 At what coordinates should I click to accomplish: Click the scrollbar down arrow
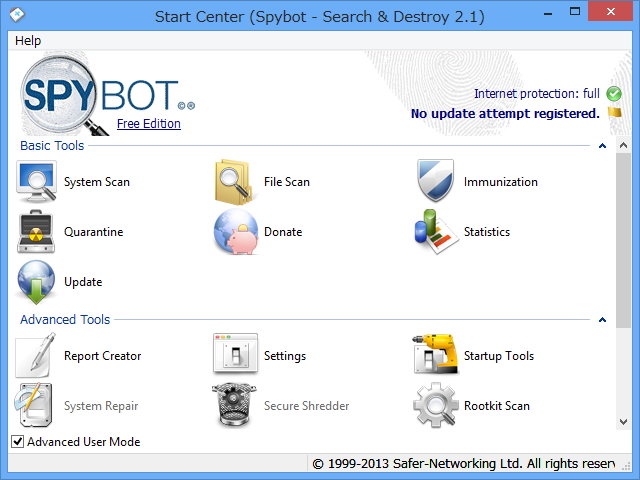tap(623, 422)
